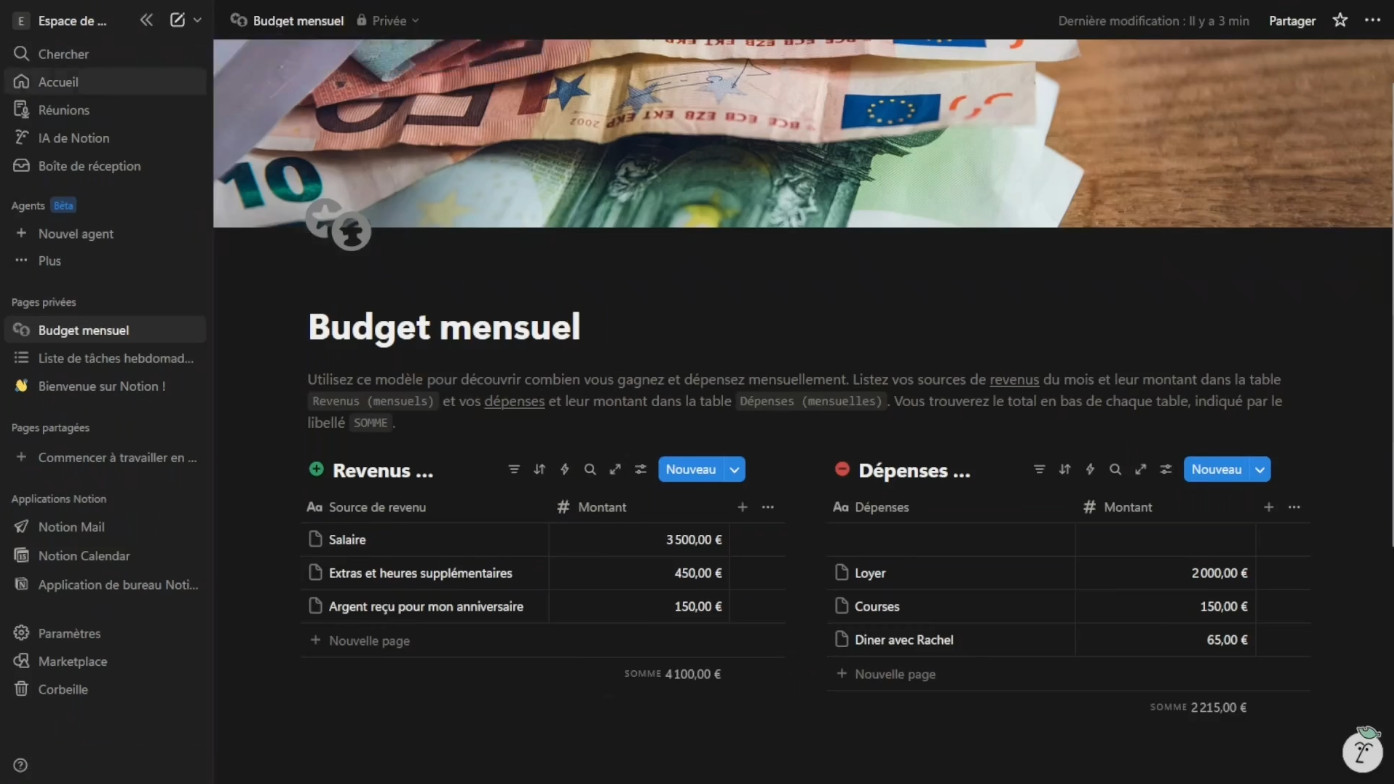Image resolution: width=1394 pixels, height=784 pixels.
Task: Follow the dépenses link in description
Action: point(514,401)
